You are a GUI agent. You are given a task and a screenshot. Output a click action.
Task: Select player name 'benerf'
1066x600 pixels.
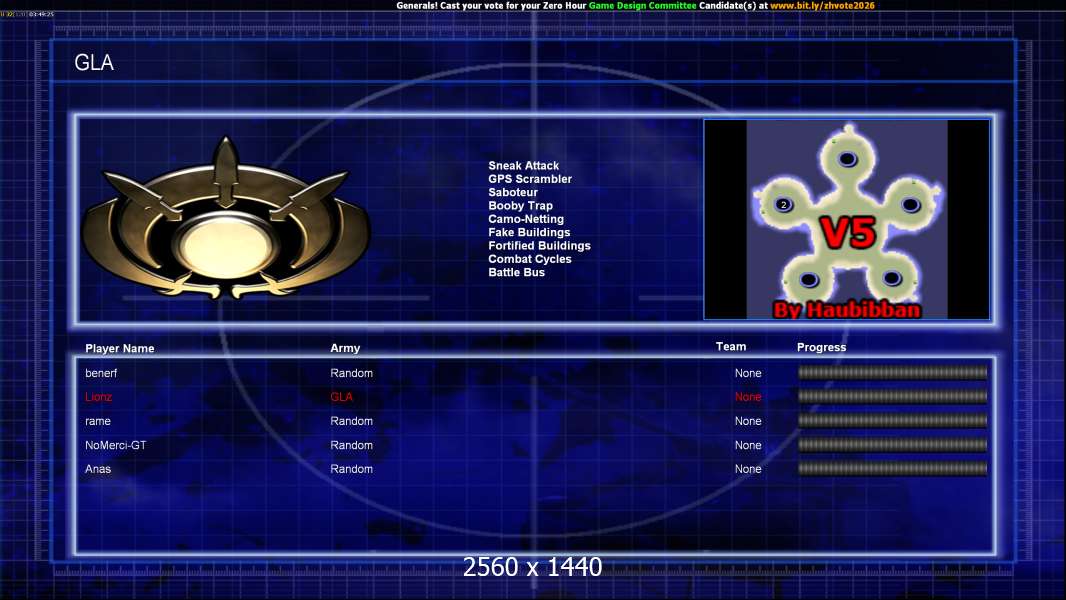[101, 373]
